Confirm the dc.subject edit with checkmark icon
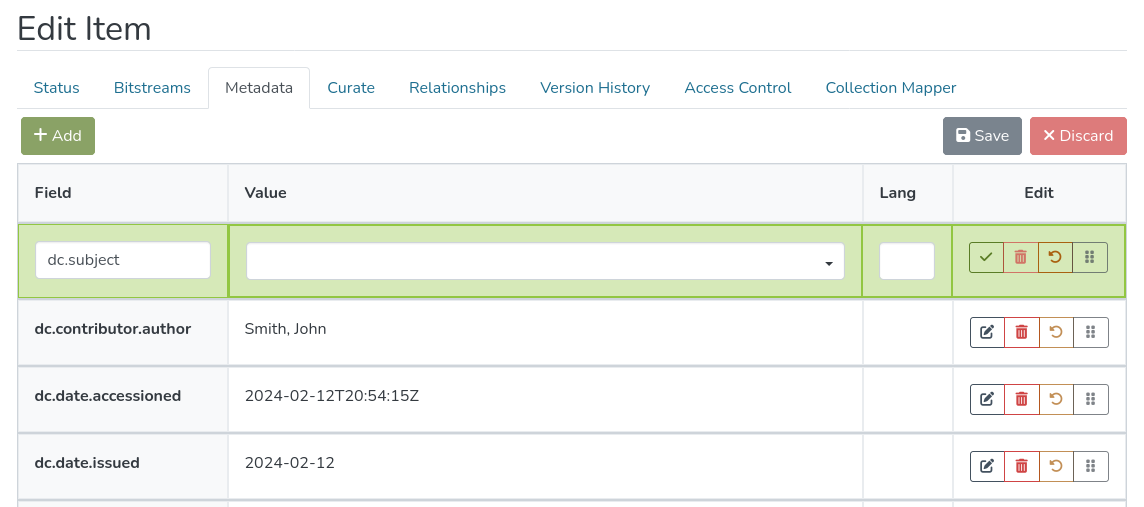This screenshot has height=507, width=1144. 986,257
